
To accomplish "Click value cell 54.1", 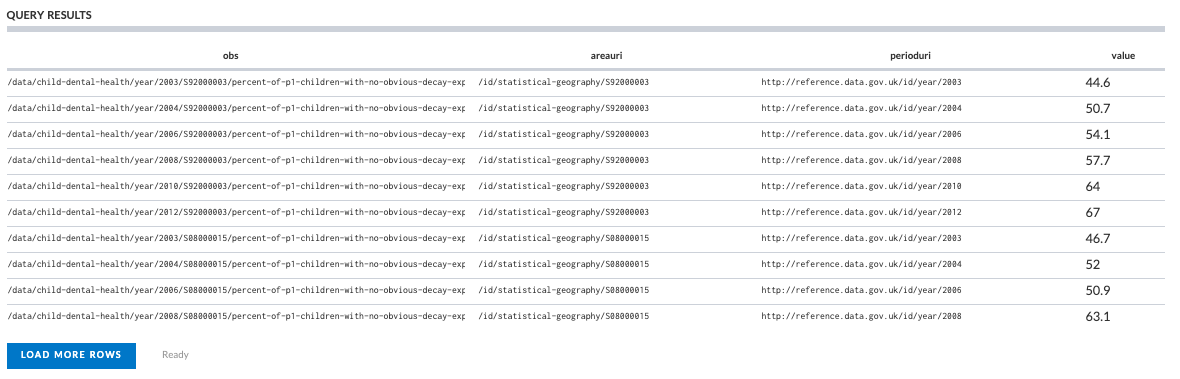I will click(x=1097, y=135).
